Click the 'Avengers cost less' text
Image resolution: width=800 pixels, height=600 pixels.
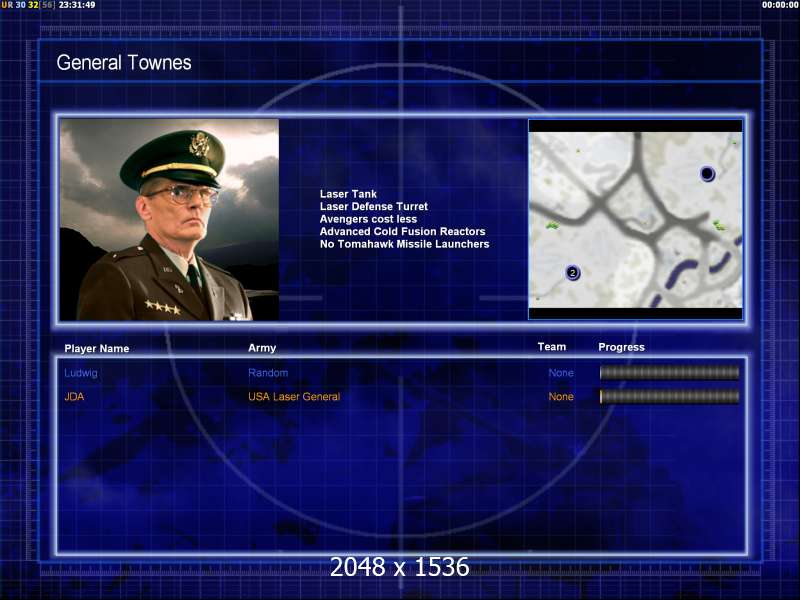[x=368, y=219]
